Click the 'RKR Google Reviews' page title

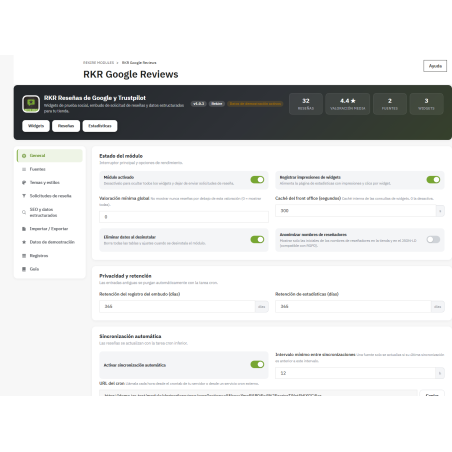click(x=131, y=74)
